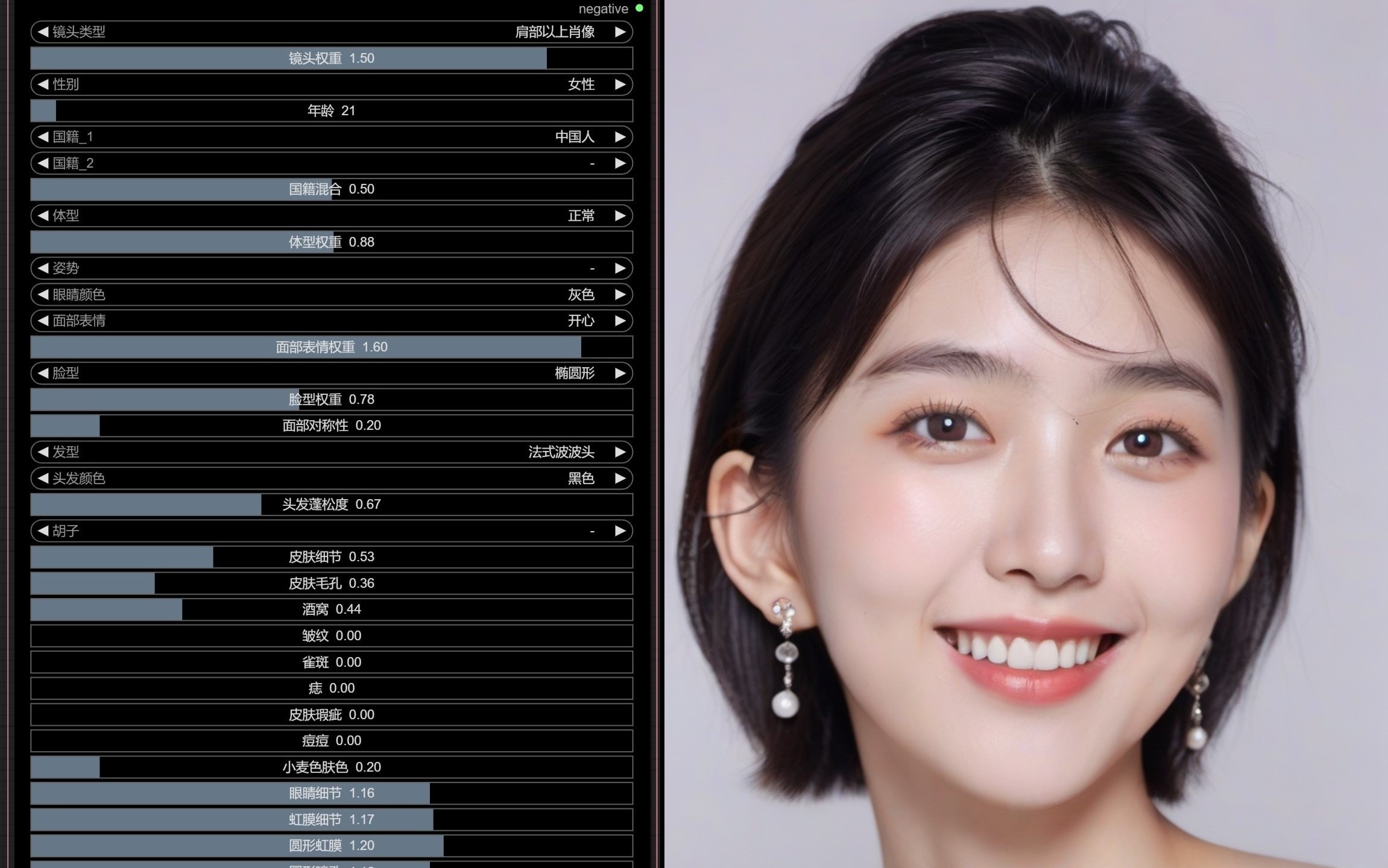The image size is (1388, 868).
Task: Adjust the 镜头权重 slider
Action: pyautogui.click(x=332, y=58)
